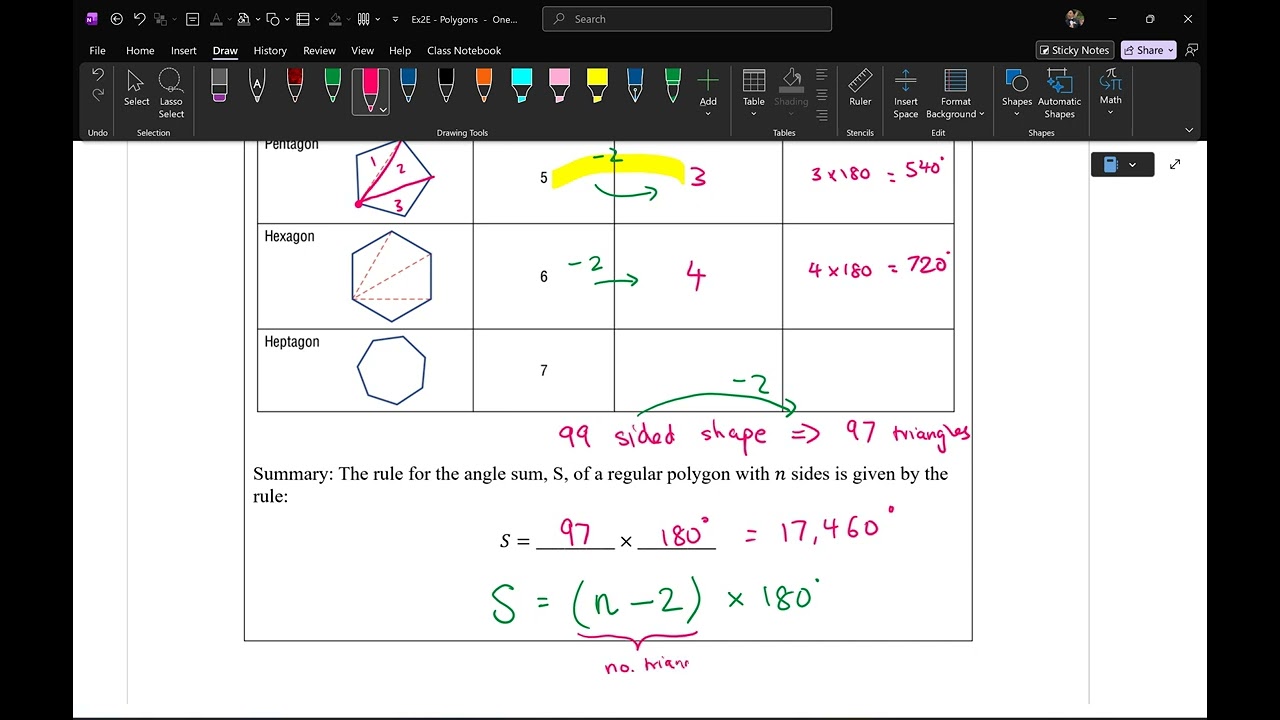Click the bottom align lines icon
This screenshot has height=720, width=1280.
(x=821, y=116)
